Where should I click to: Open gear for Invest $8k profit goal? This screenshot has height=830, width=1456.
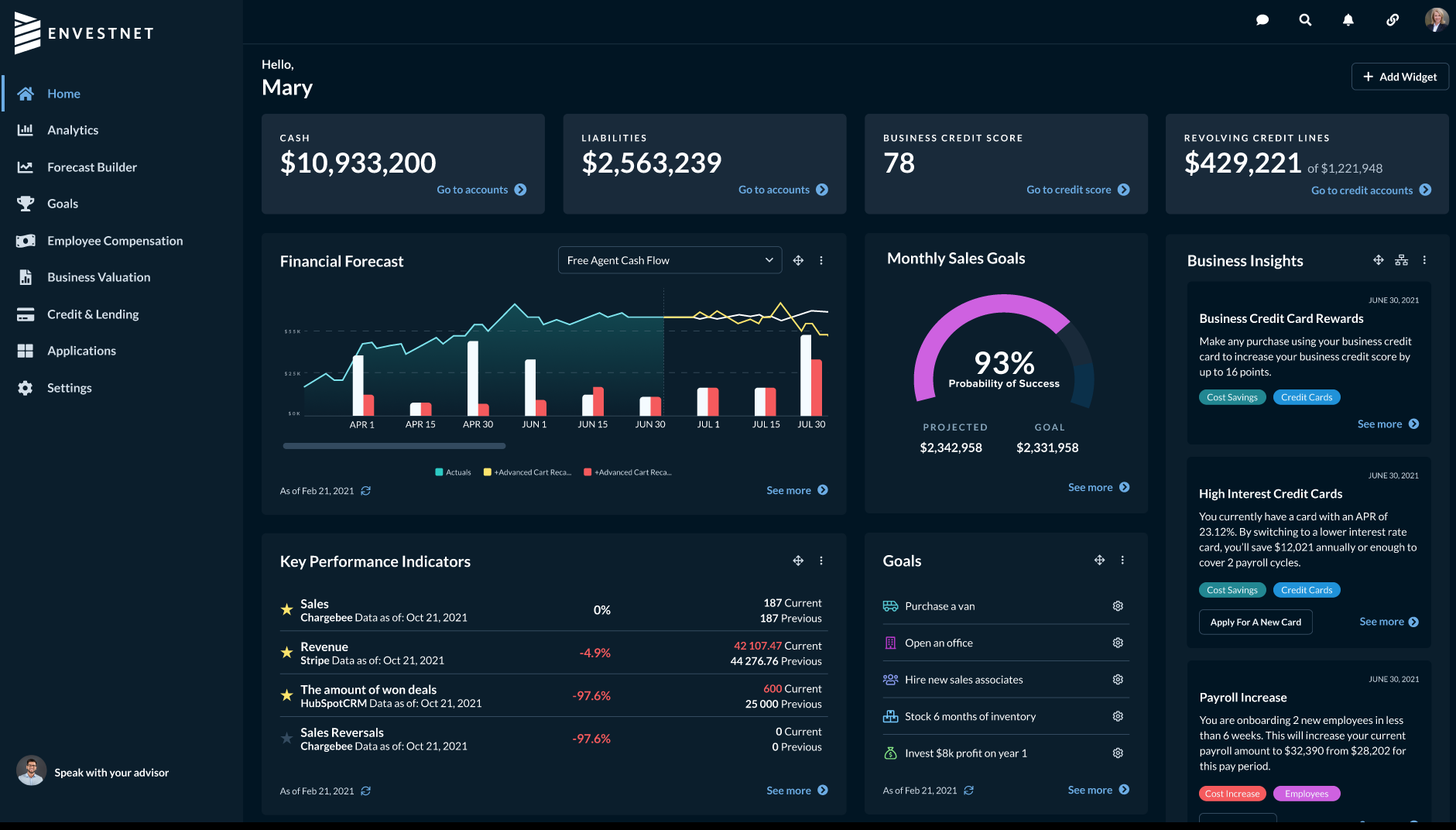tap(1118, 753)
